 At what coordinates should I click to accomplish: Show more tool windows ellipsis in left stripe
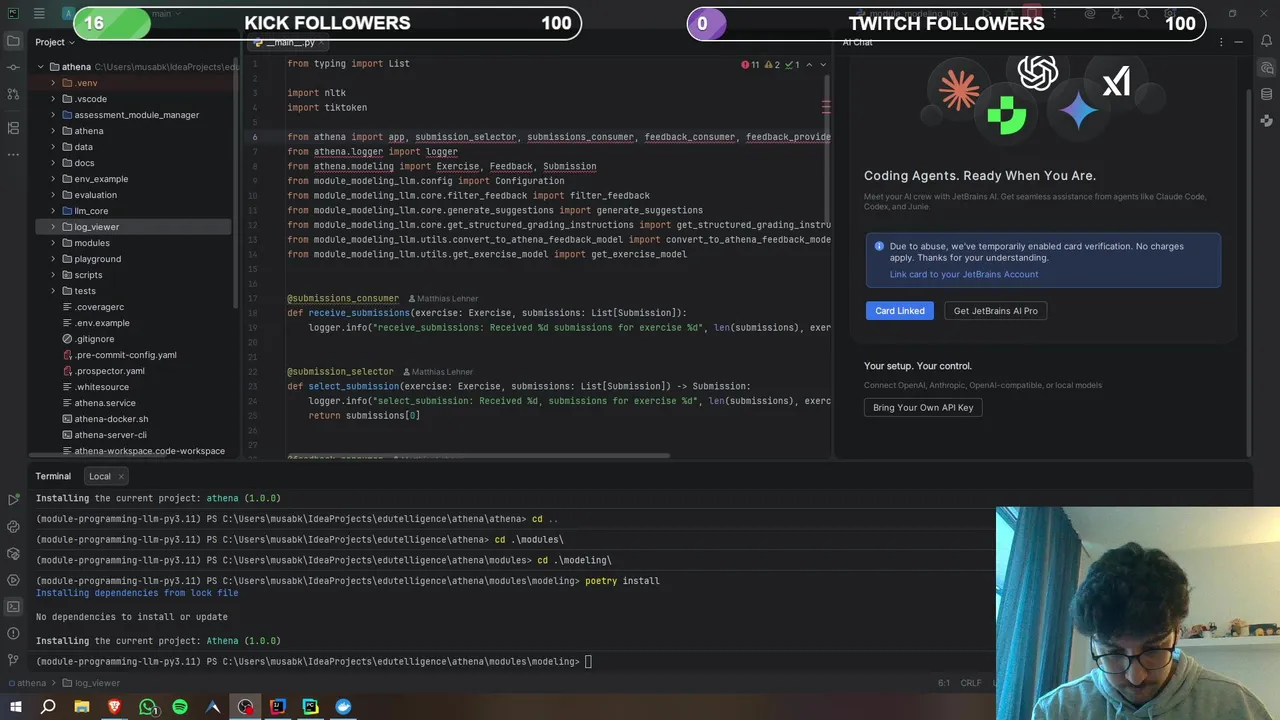coord(13,154)
